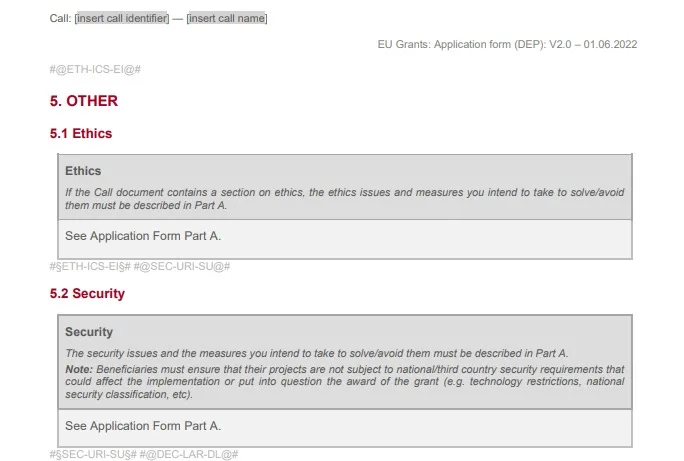Click the insert call name placeholder
The image size is (684, 461).
(227, 18)
